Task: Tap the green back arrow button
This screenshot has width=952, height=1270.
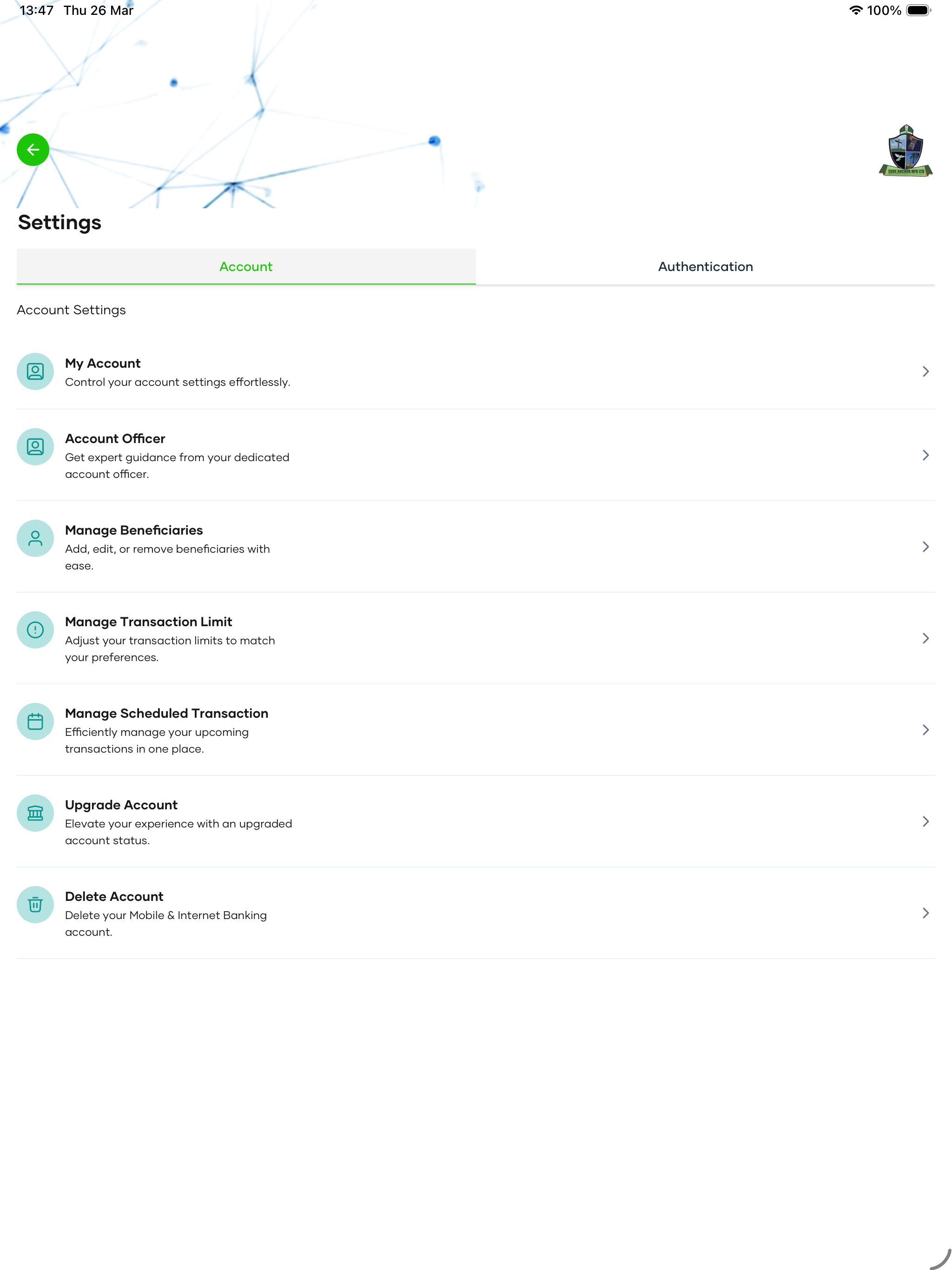Action: 33,150
